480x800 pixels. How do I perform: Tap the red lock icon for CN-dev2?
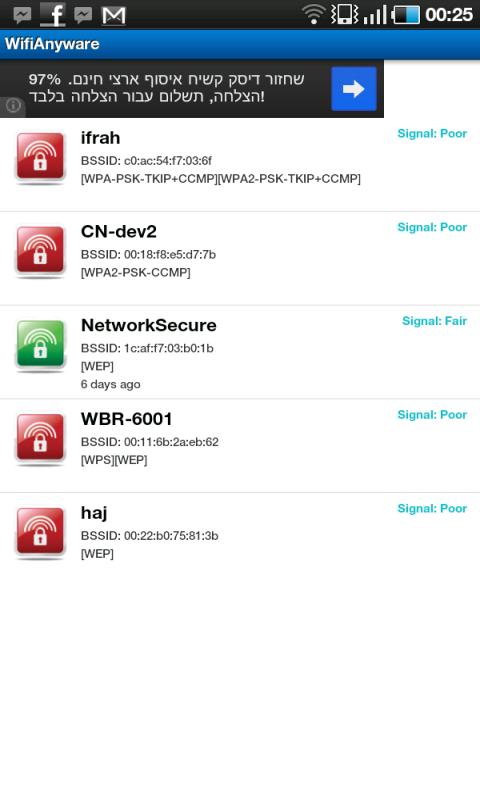[40, 251]
